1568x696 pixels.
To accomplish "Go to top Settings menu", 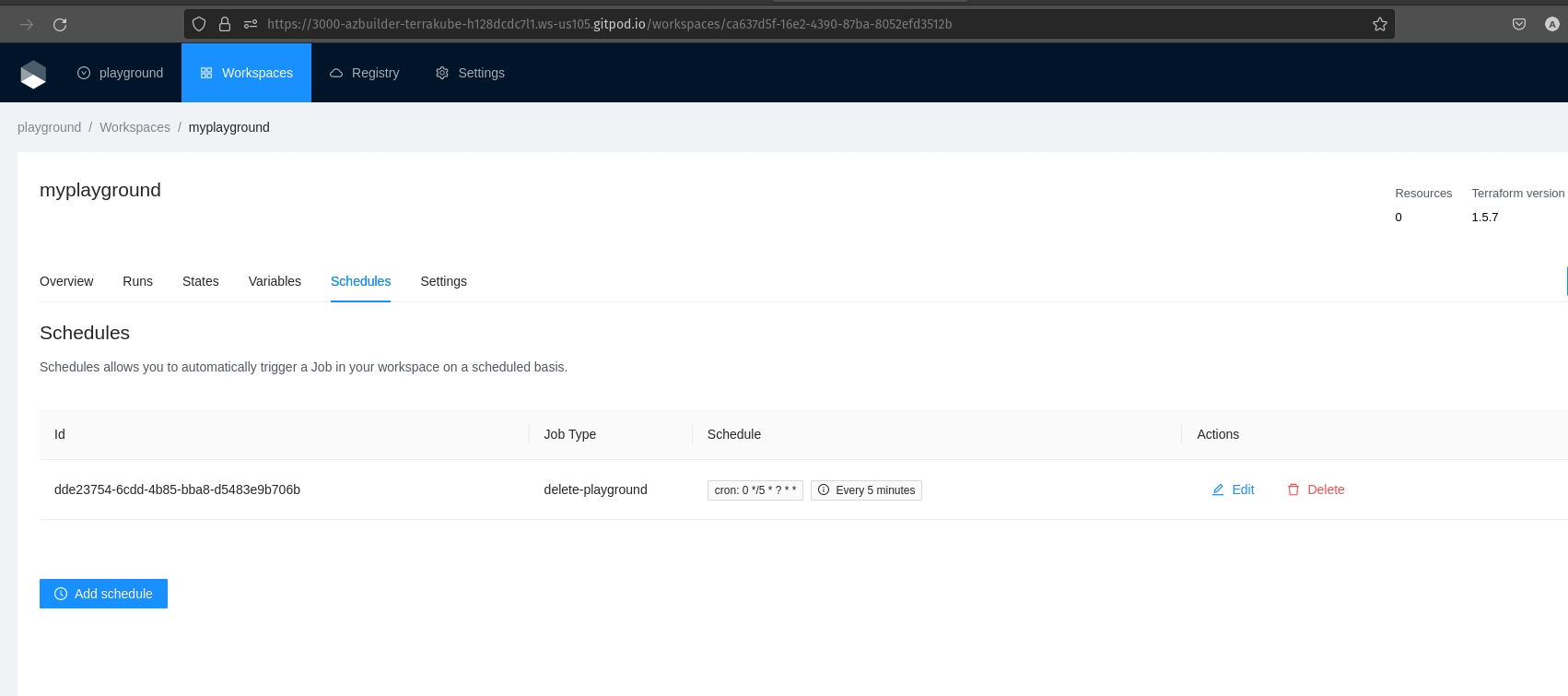I will point(470,73).
